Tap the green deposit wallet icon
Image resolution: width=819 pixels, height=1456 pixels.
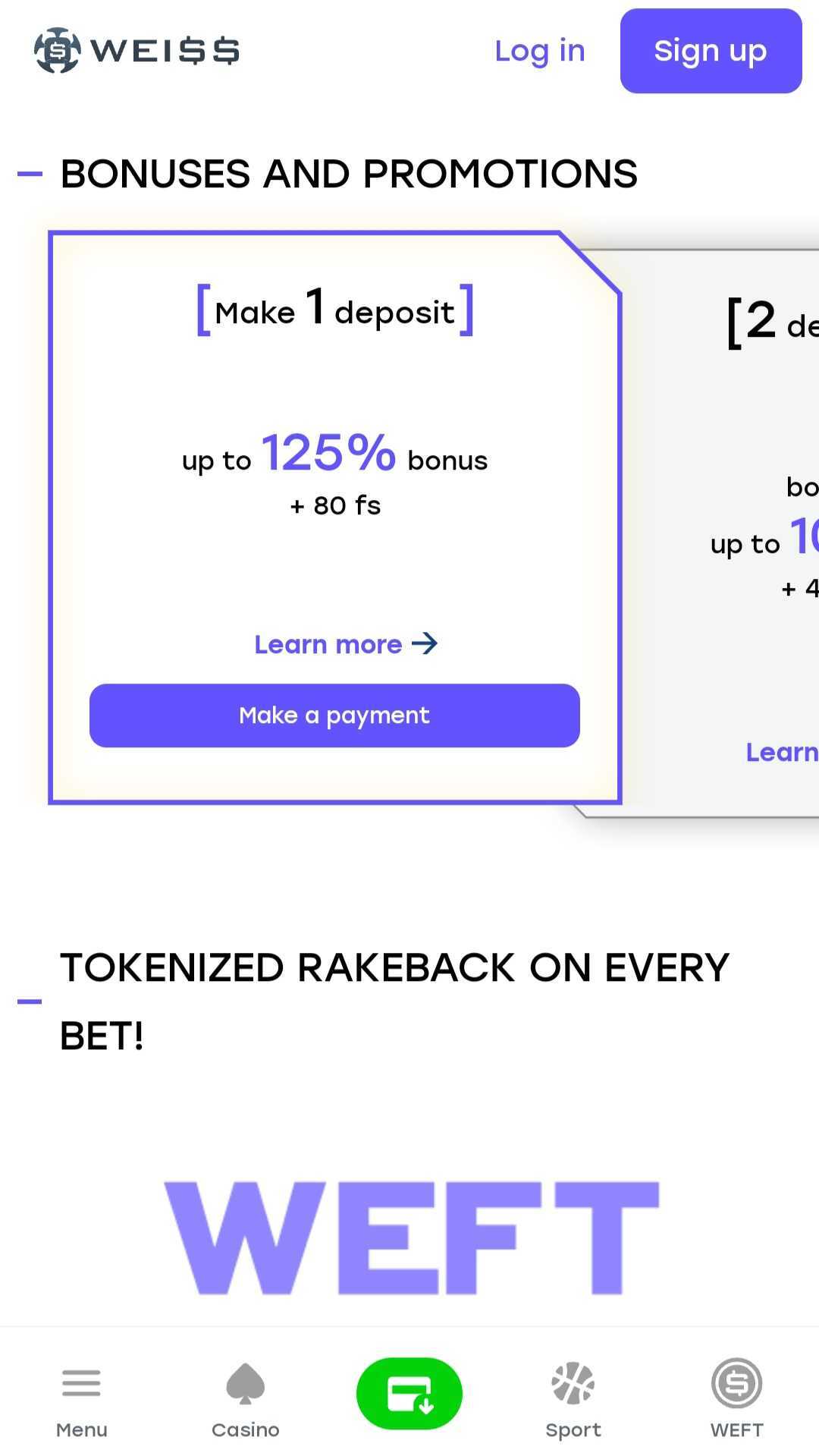point(409,1393)
